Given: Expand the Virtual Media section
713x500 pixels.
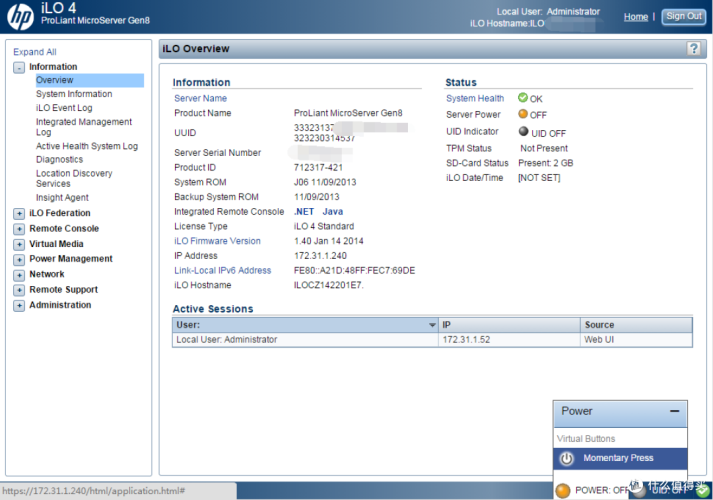Looking at the screenshot, I should 19,245.
